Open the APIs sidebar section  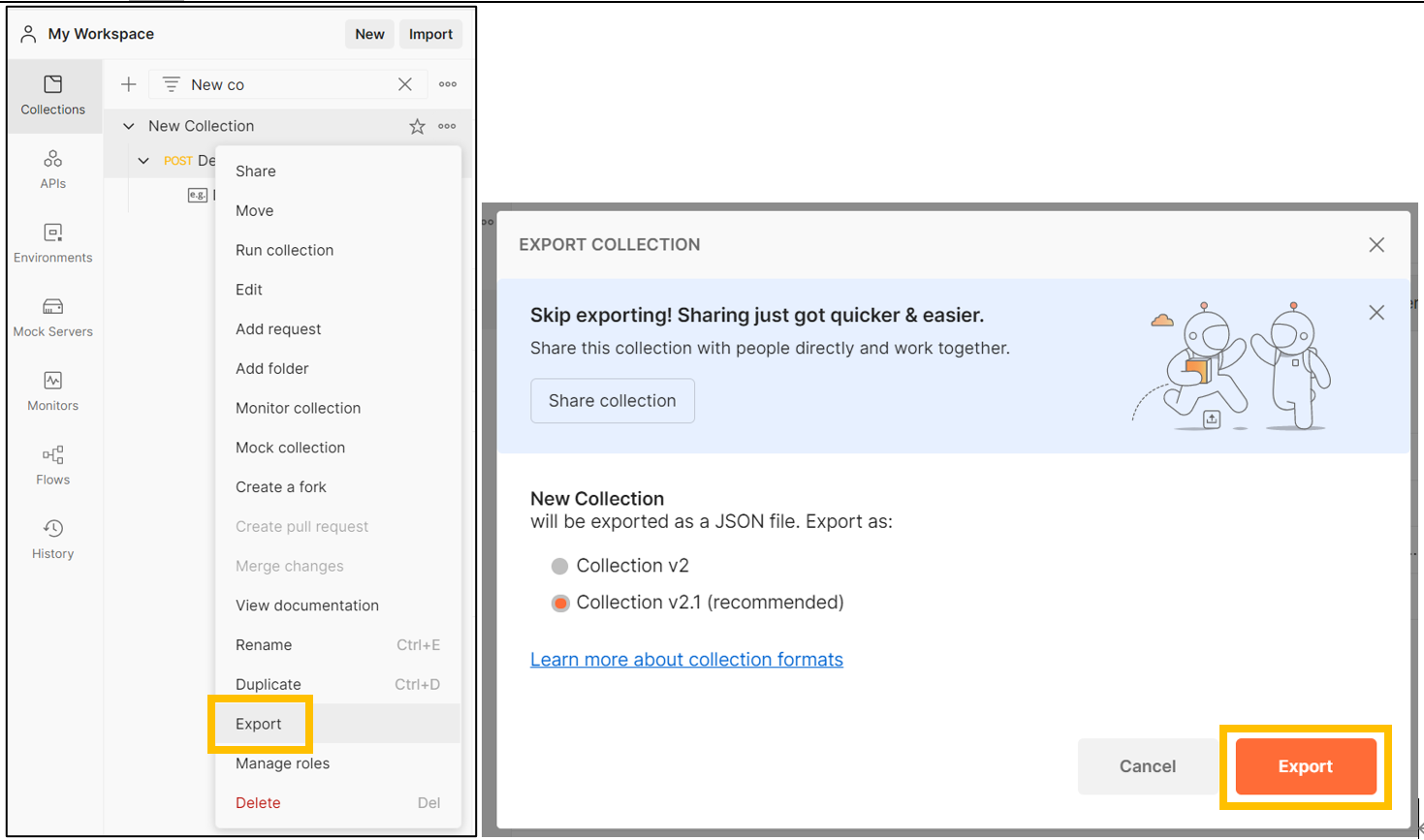tap(53, 170)
